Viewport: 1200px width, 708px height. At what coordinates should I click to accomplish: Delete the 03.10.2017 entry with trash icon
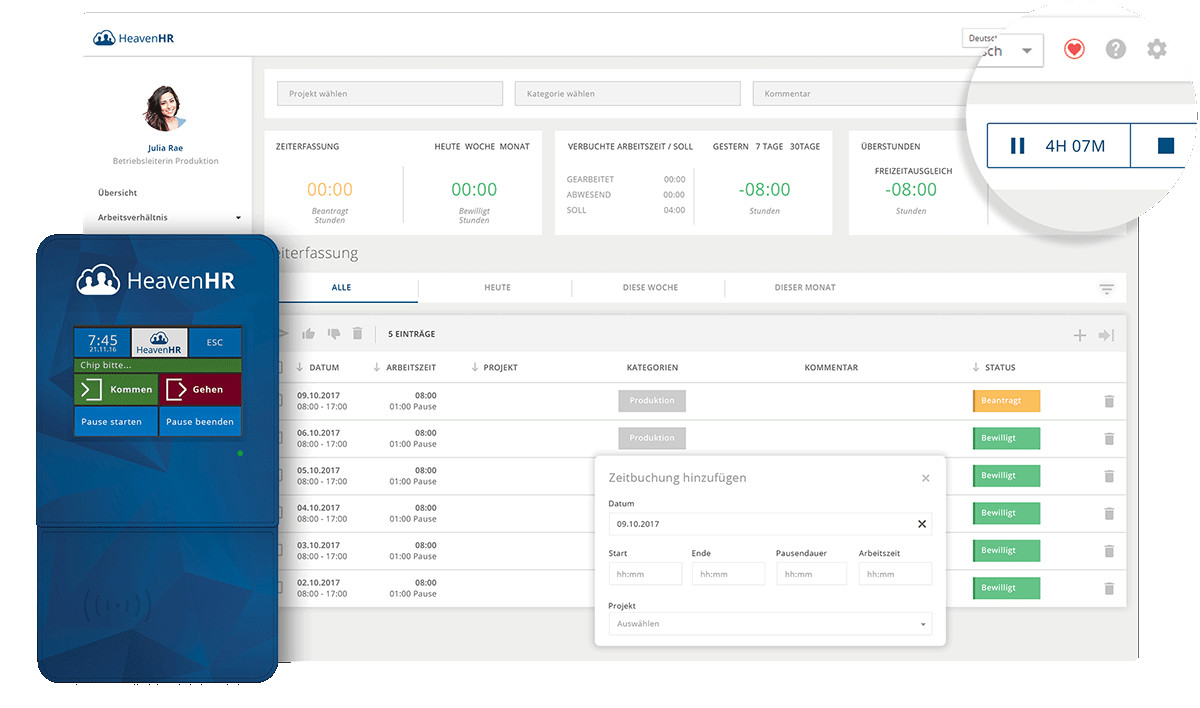(1108, 551)
